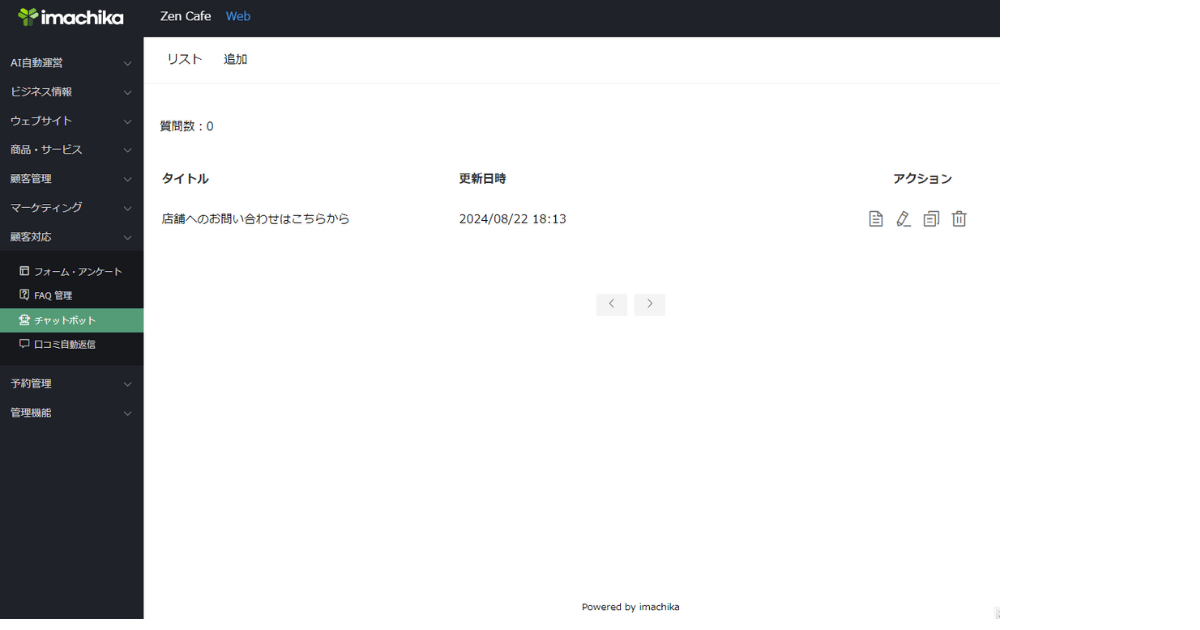Open the 顧客対応 sidebar menu
Viewport: 1200px width, 630px height.
[72, 237]
